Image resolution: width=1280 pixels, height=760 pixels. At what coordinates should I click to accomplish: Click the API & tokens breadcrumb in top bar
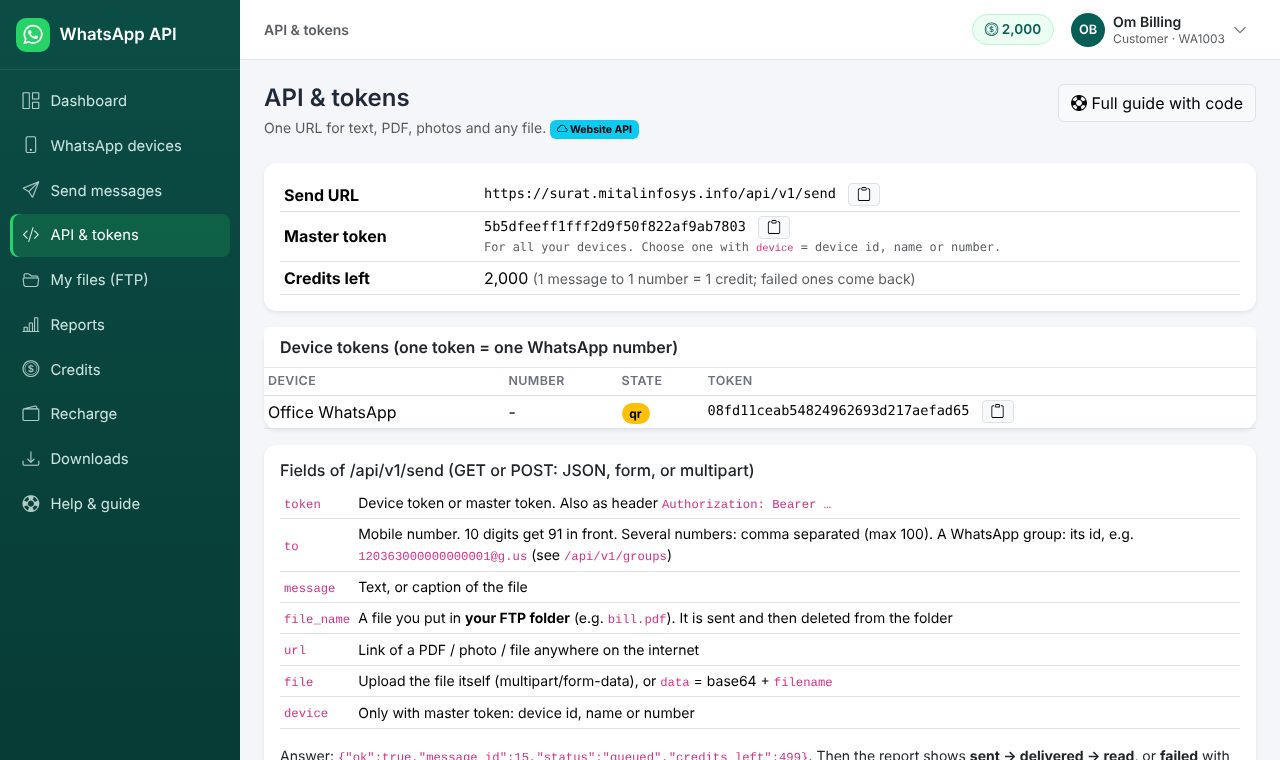coord(306,30)
